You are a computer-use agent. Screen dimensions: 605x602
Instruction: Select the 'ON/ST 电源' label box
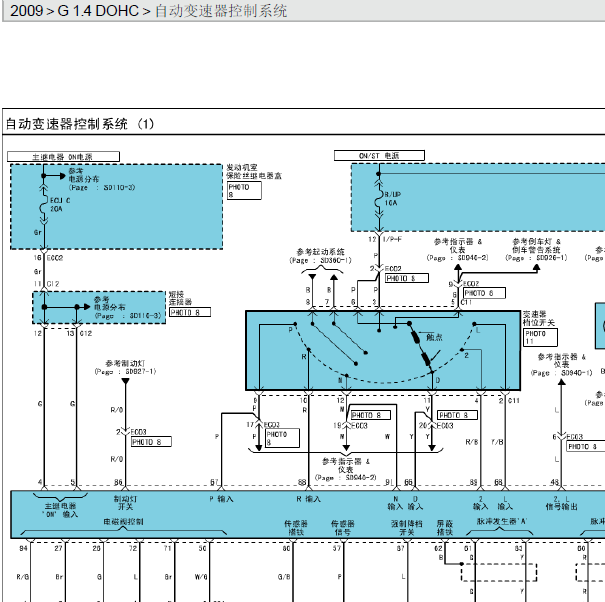point(379,155)
